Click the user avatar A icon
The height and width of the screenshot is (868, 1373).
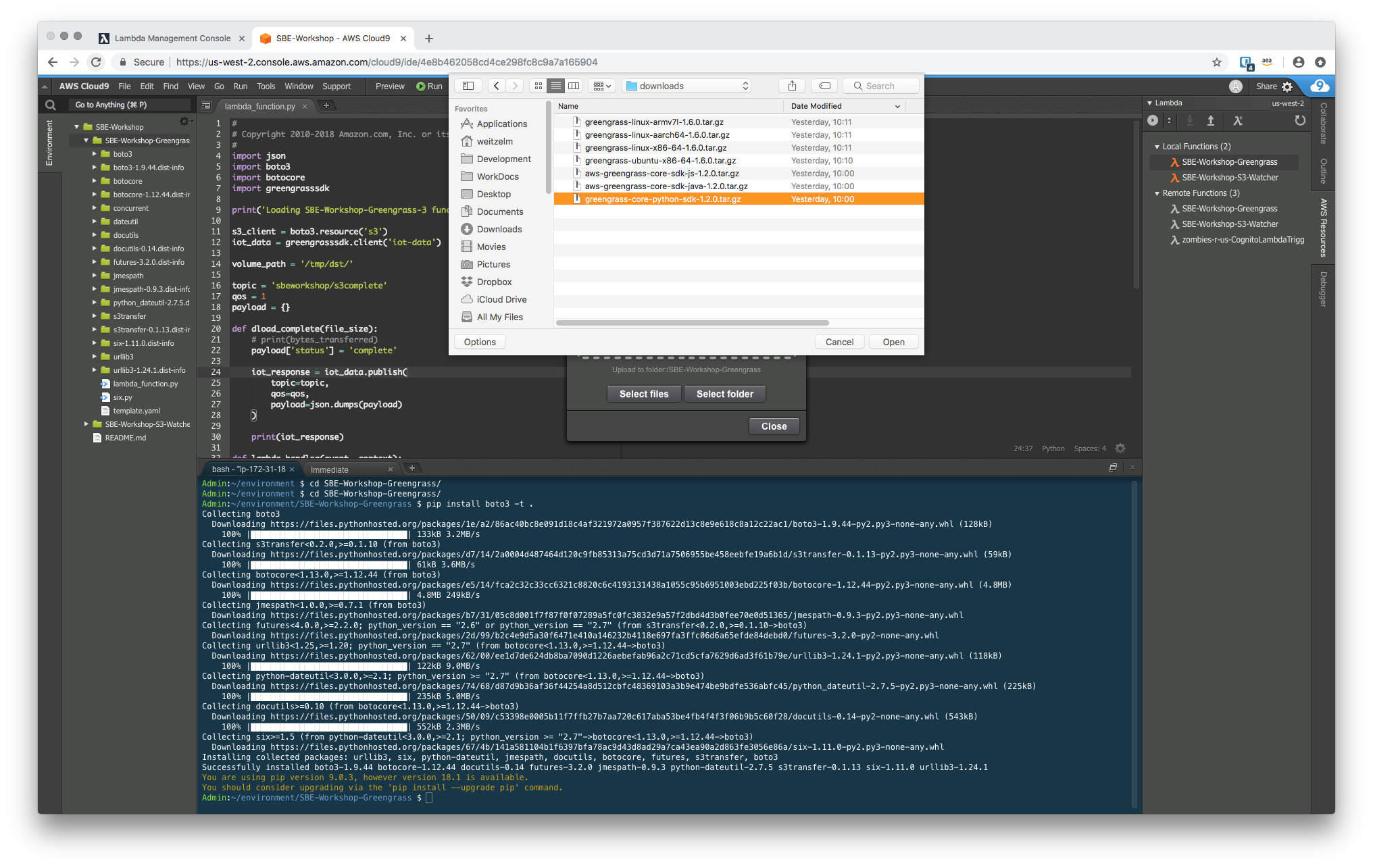(1236, 86)
